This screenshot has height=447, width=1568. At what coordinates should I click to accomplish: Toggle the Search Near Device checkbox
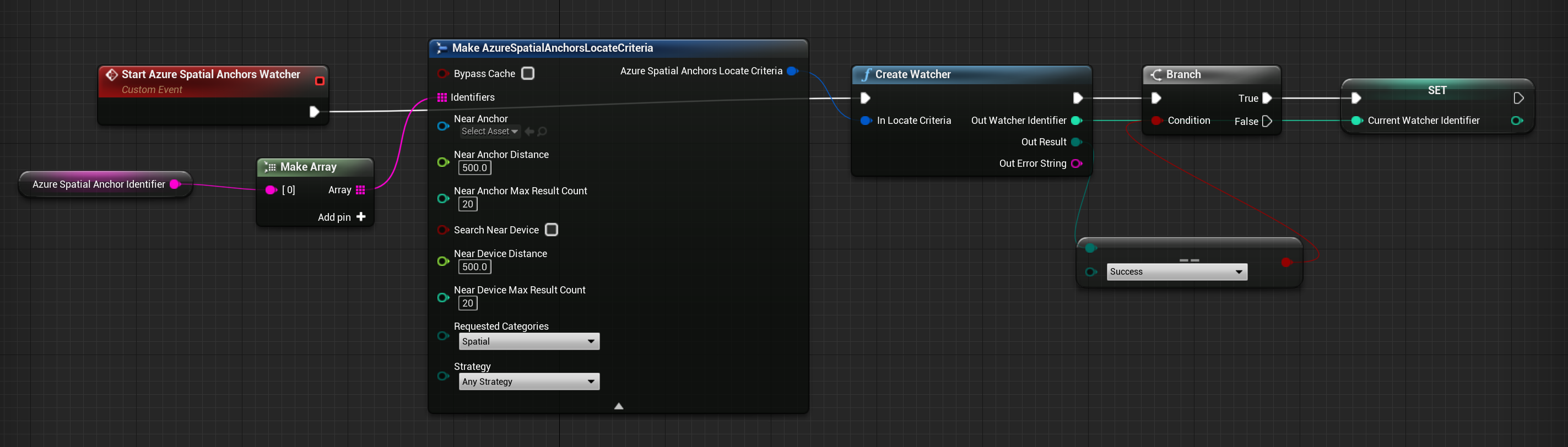pos(551,230)
